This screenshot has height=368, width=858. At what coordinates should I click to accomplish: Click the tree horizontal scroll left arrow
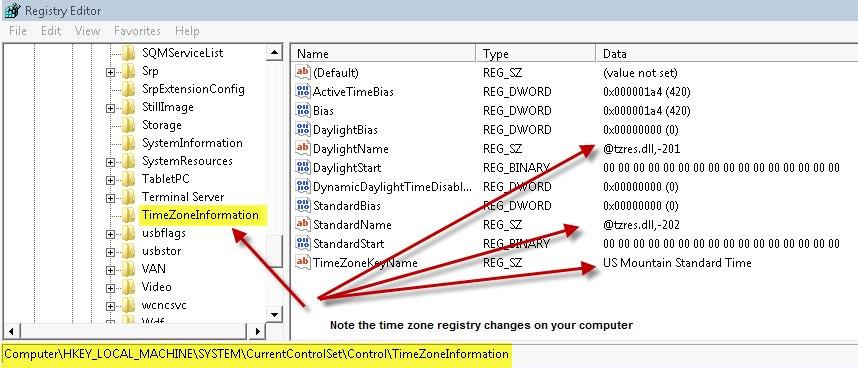(x=12, y=330)
